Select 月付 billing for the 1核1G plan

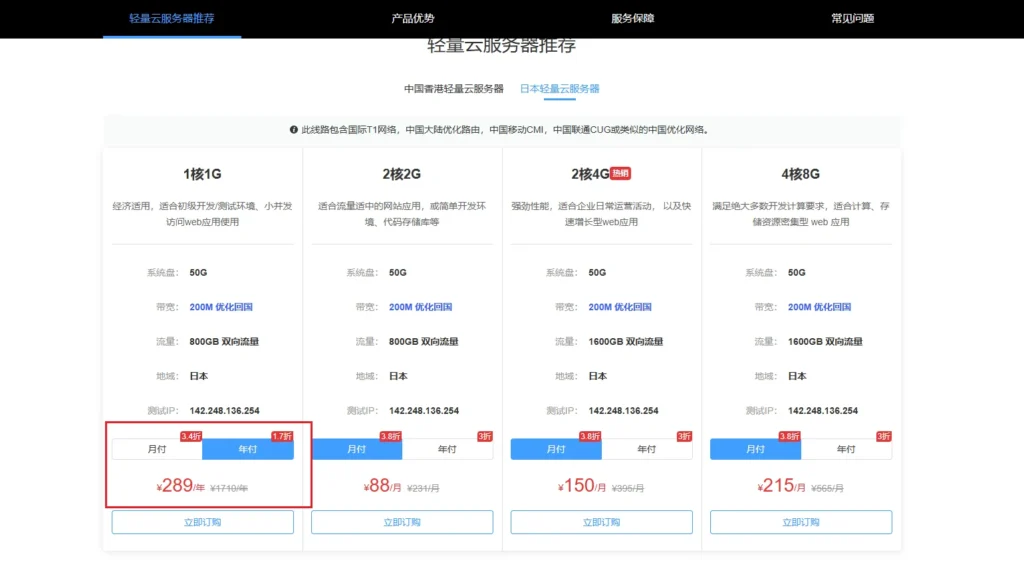(157, 450)
